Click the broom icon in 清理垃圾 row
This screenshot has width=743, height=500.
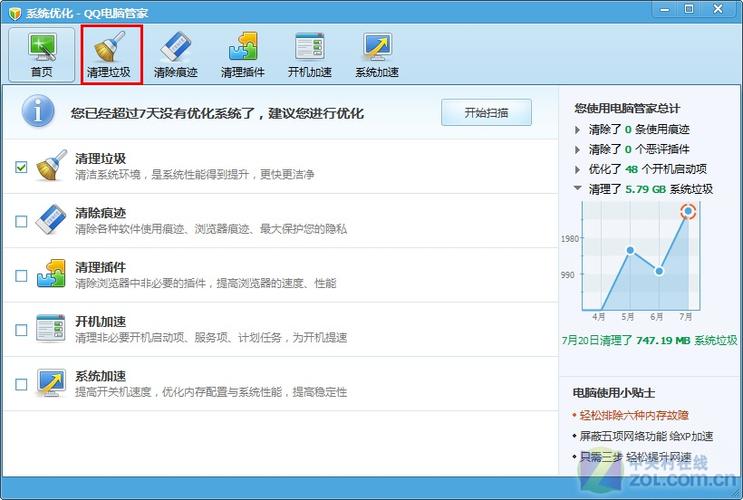(52, 165)
